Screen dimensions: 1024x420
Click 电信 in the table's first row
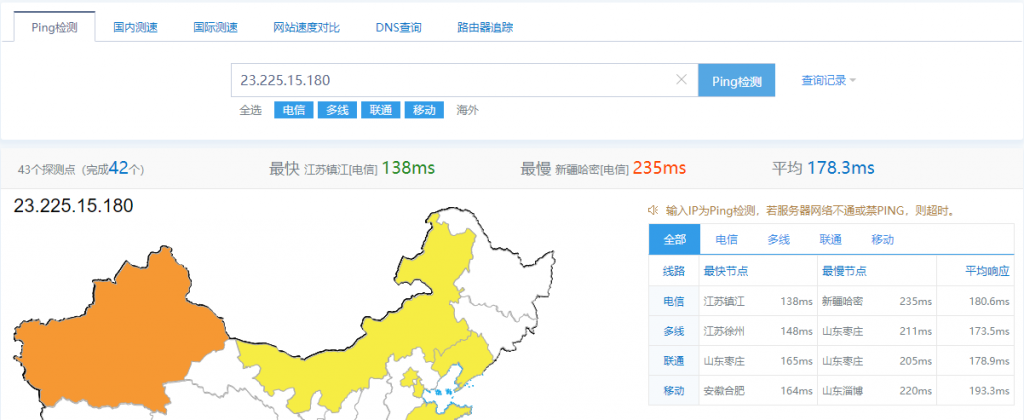674,301
